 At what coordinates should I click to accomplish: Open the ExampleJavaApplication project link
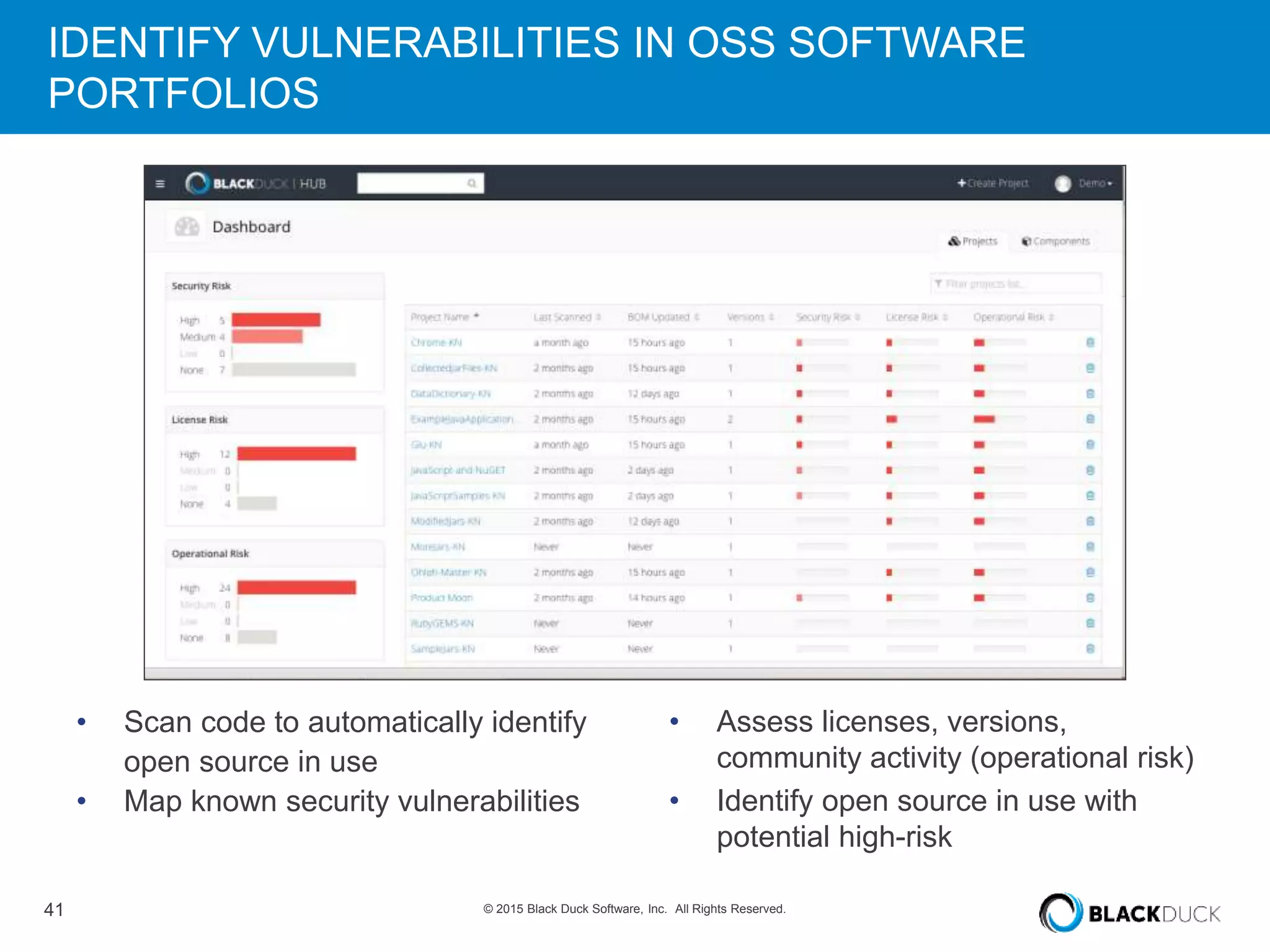(462, 419)
